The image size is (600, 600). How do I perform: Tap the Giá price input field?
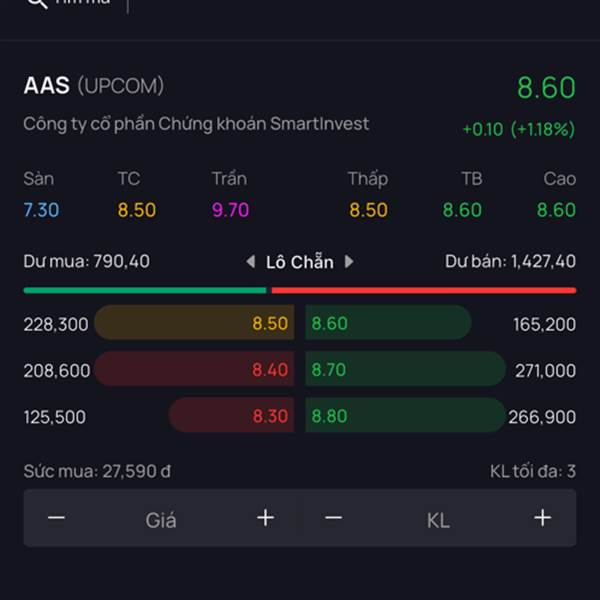tap(161, 519)
